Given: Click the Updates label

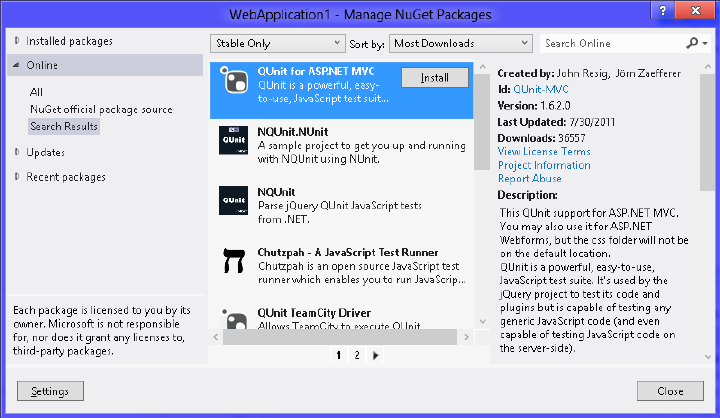Looking at the screenshot, I should 45,152.
